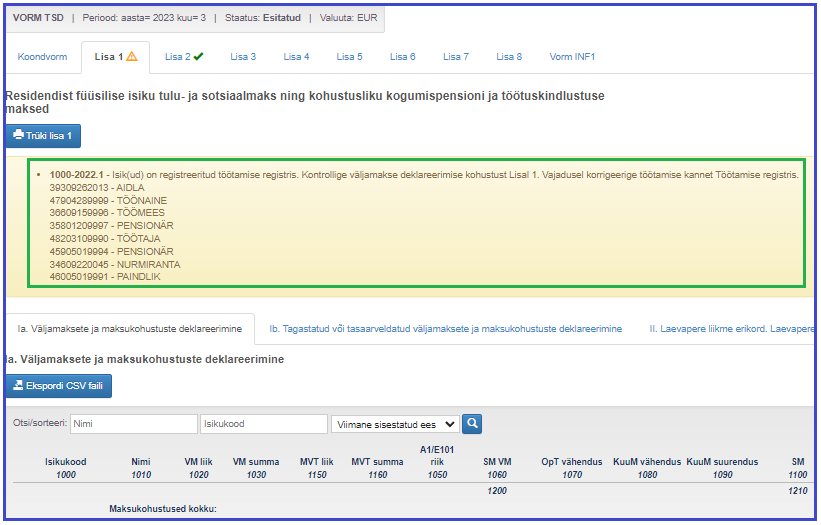Viewport: 821px width, 525px height.
Task: Click the Periood: aasta= 2023 kuu= 3 text
Action: pos(144,18)
